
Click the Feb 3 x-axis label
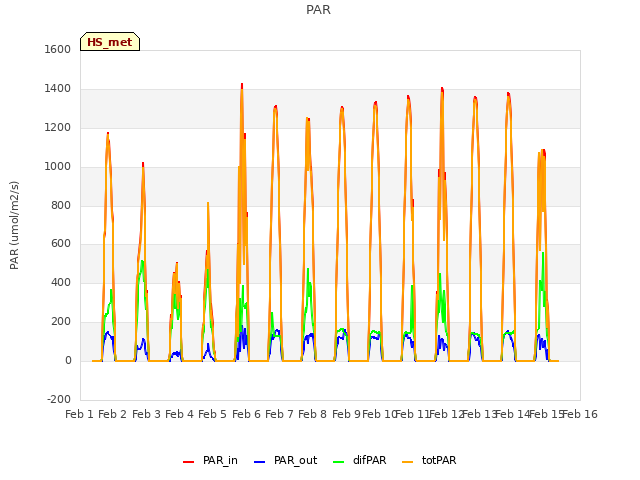147,414
